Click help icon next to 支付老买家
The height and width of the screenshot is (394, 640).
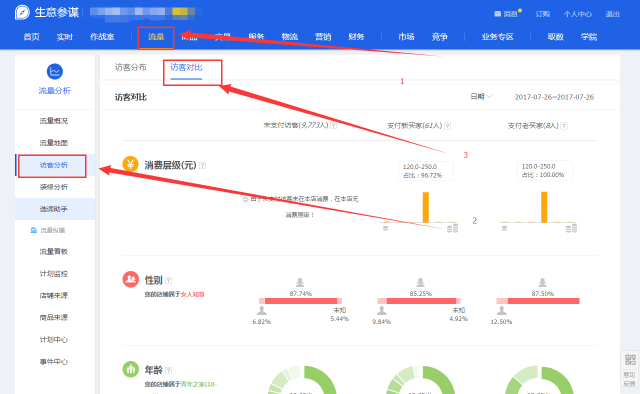tap(564, 126)
